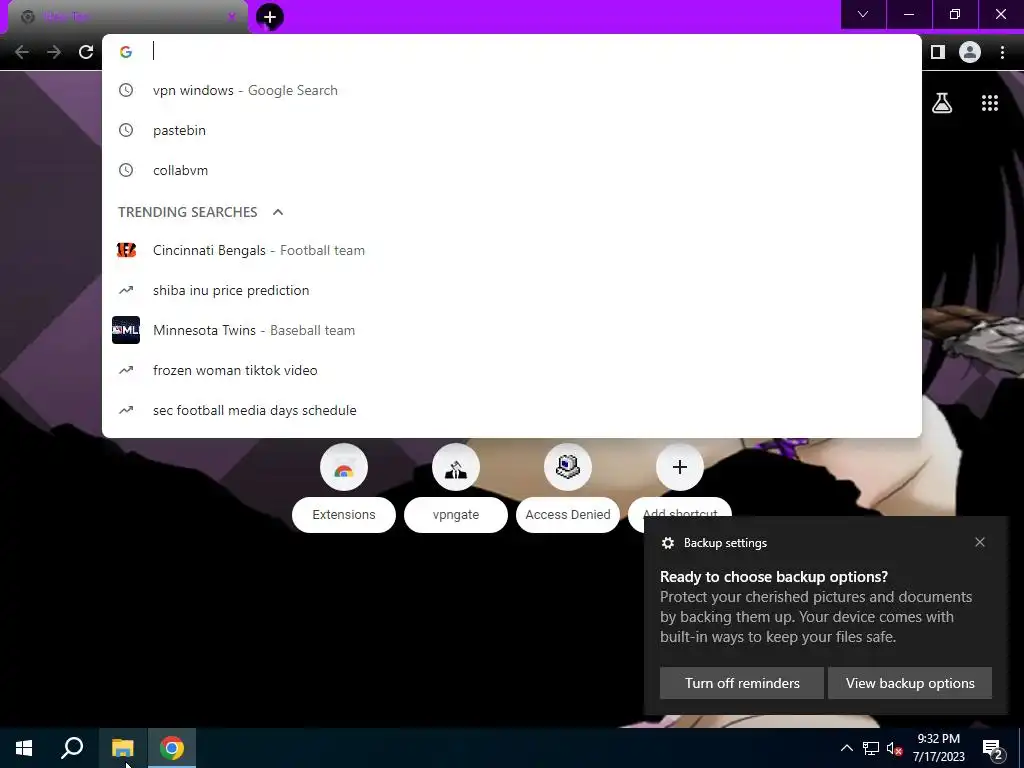The width and height of the screenshot is (1024, 768).
Task: Open the Chrome profile avatar
Action: pyautogui.click(x=970, y=52)
